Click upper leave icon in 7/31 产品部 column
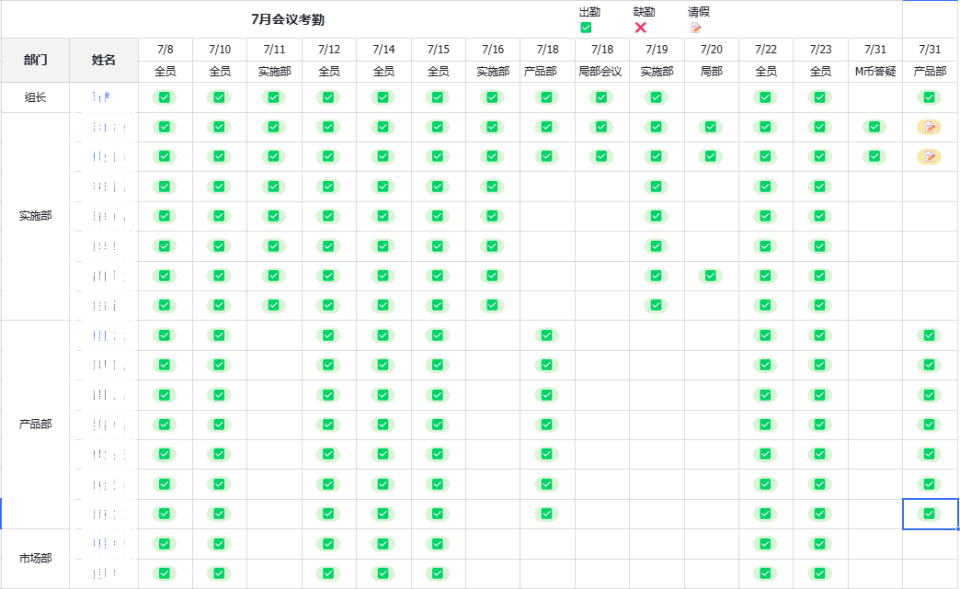960x589 pixels. pos(929,127)
